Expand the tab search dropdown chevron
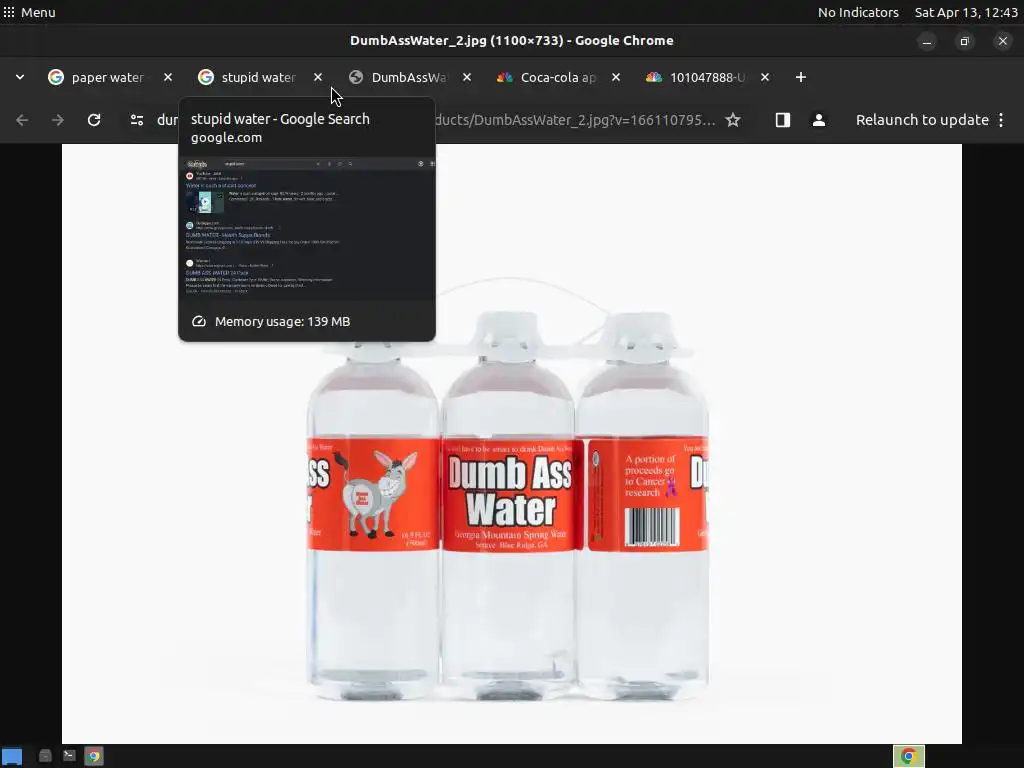The height and width of the screenshot is (768, 1024). [20, 77]
